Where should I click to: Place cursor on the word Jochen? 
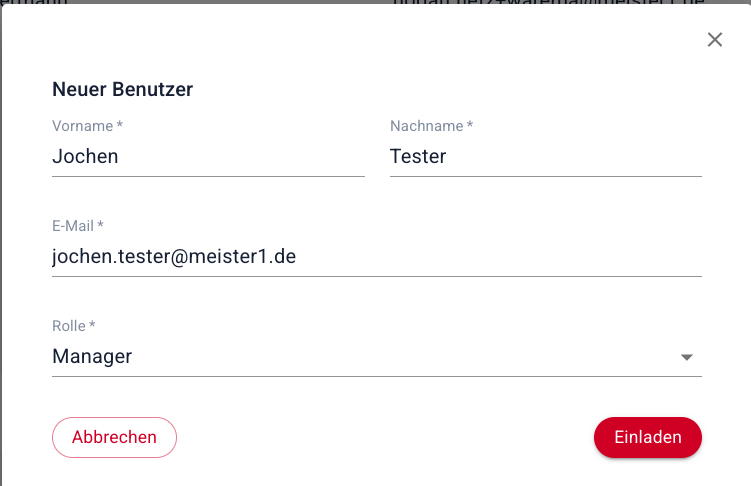pyautogui.click(x=85, y=156)
